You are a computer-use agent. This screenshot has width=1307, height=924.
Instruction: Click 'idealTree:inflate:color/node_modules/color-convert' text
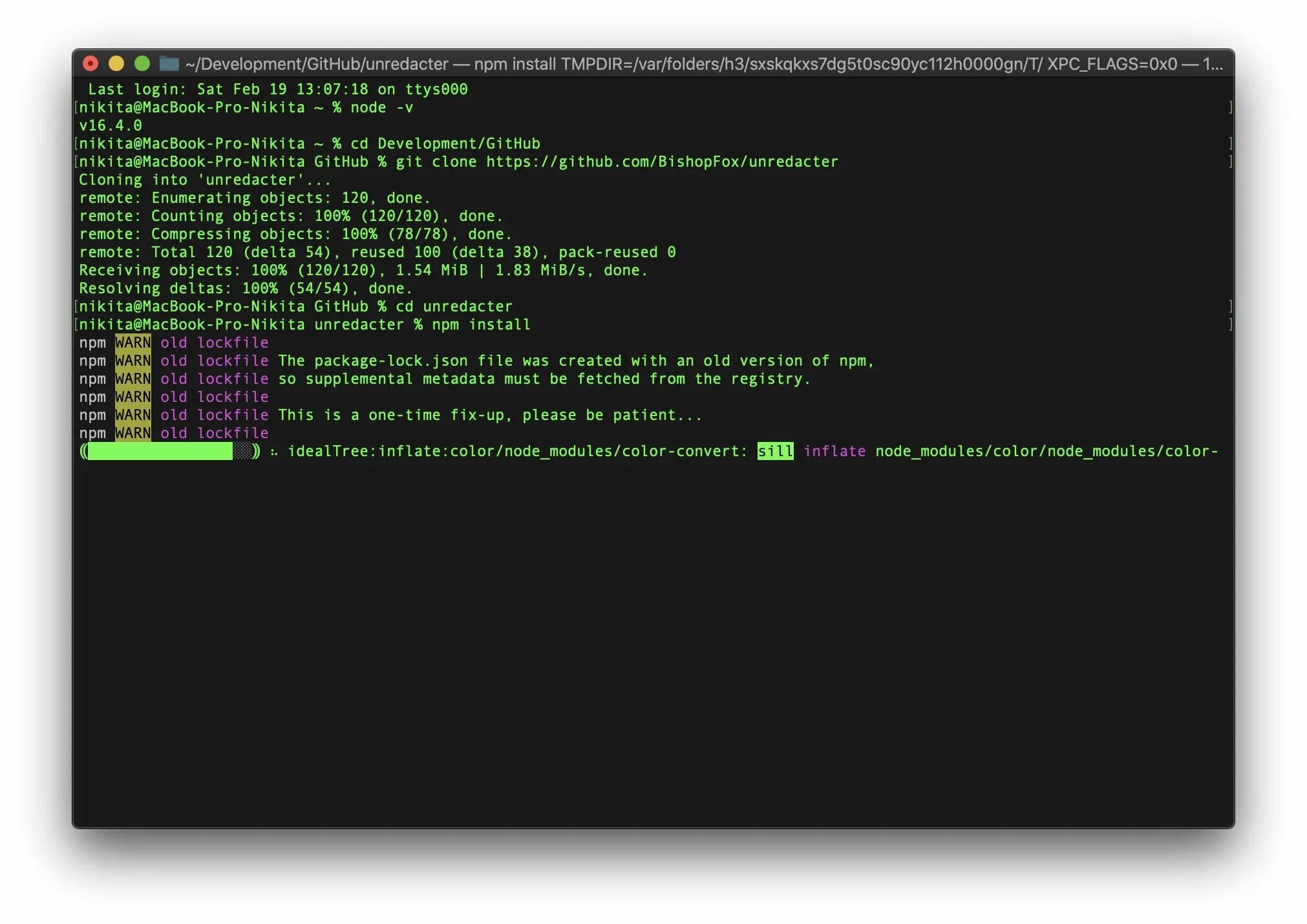pyautogui.click(x=518, y=451)
